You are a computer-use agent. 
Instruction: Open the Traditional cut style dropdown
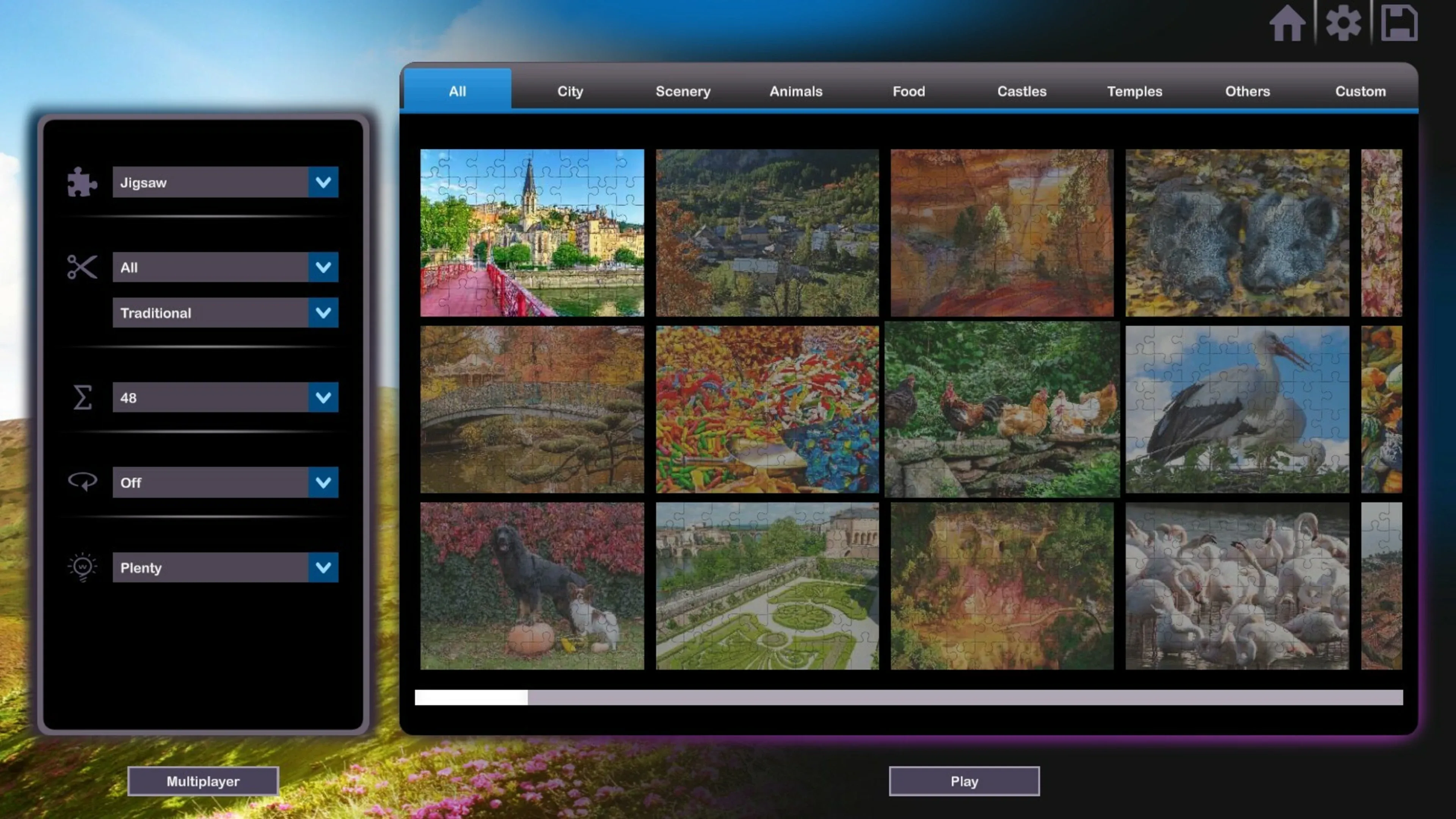(x=323, y=312)
